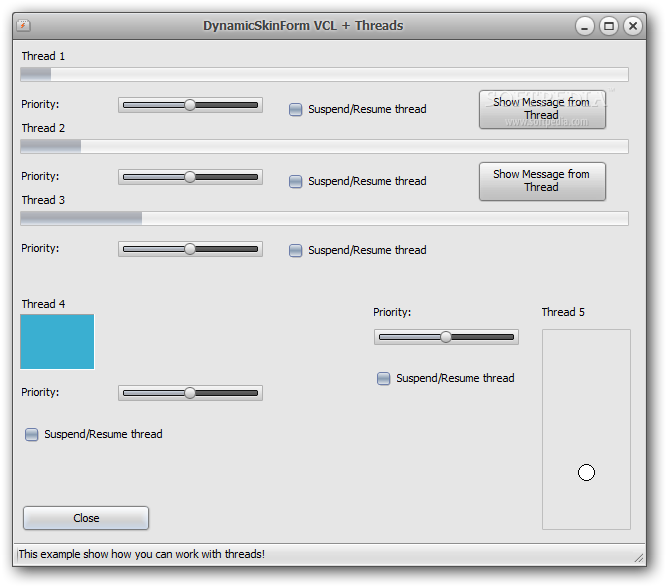
Task: Click Thread 2 priority slider thumb
Action: point(190,177)
